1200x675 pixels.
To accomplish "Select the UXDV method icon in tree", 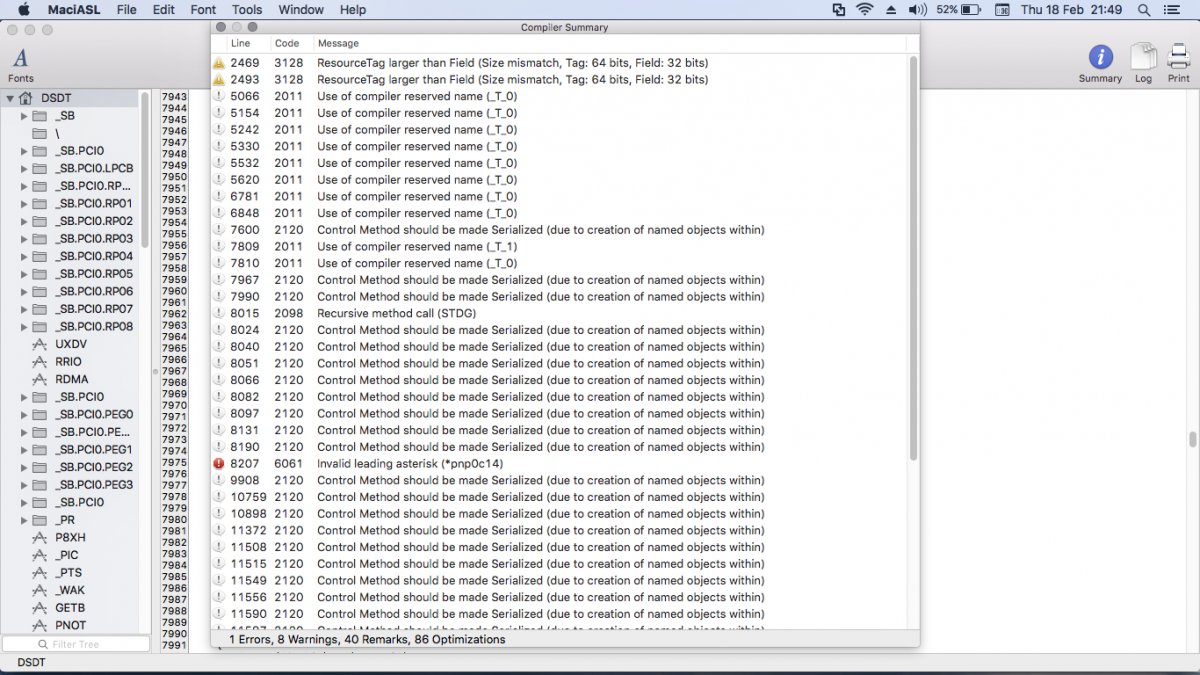I will (x=40, y=344).
